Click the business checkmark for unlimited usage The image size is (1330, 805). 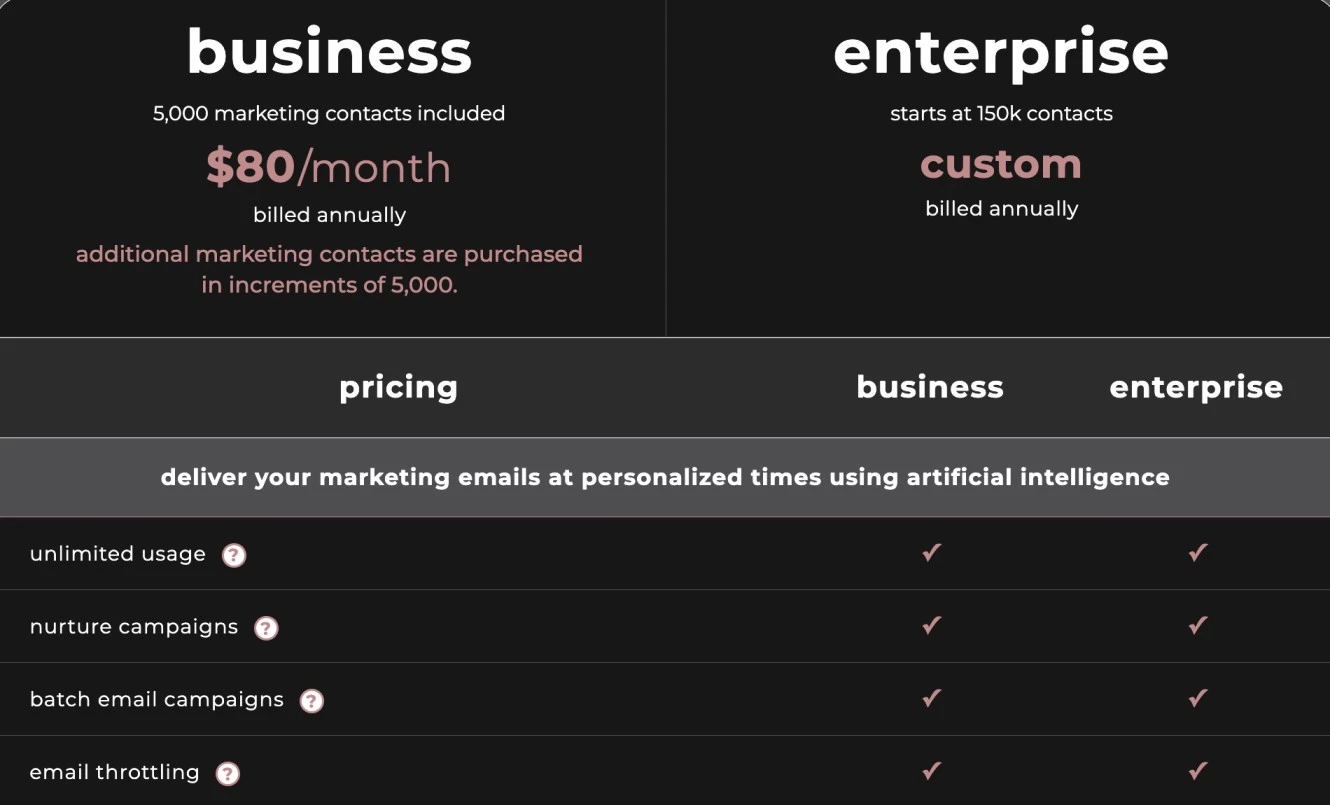point(931,553)
